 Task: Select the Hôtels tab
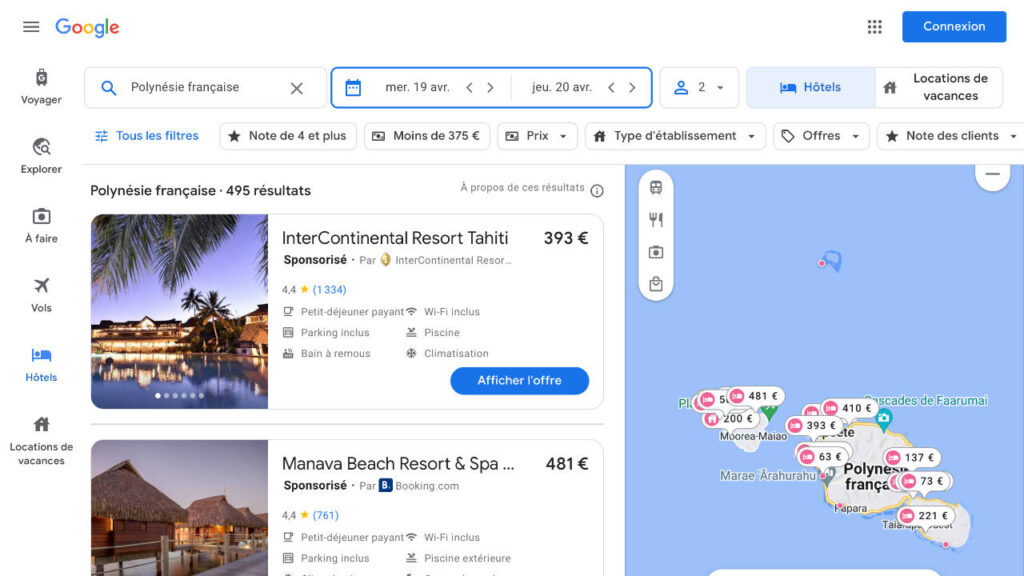(x=810, y=88)
